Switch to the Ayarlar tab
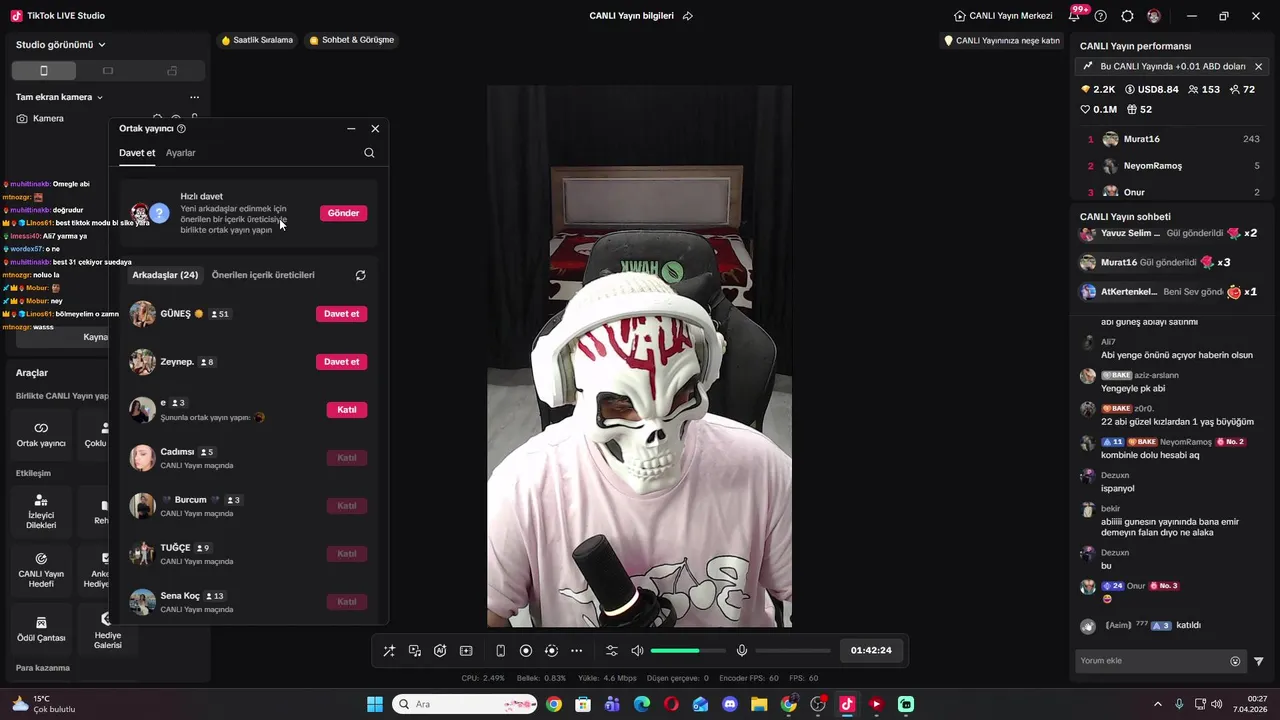The height and width of the screenshot is (720, 1280). (x=181, y=153)
